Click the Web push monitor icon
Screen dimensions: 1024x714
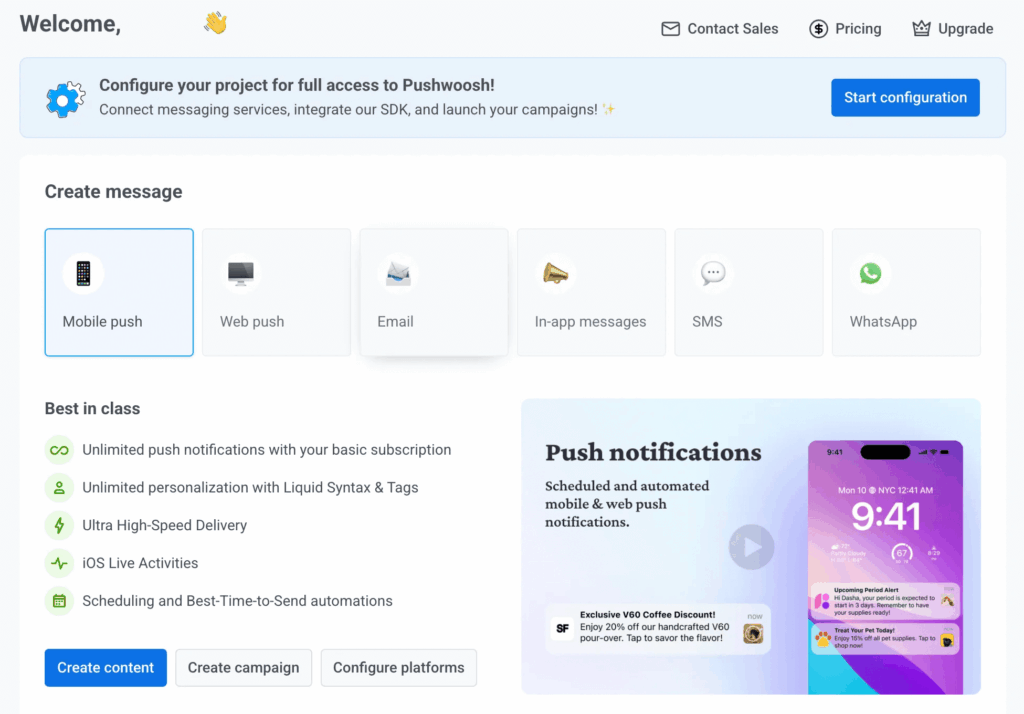click(x=240, y=271)
